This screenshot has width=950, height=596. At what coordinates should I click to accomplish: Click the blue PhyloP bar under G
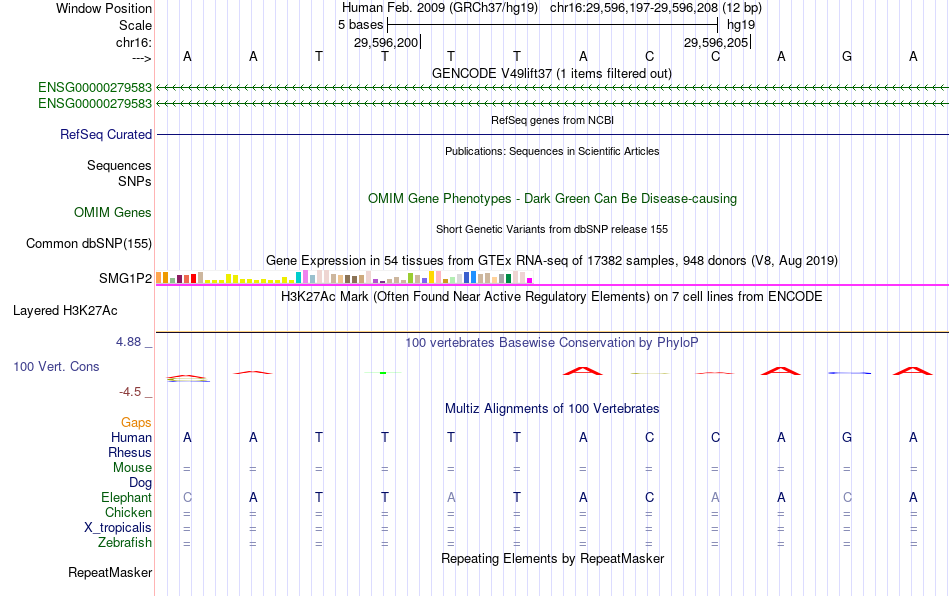click(x=849, y=373)
